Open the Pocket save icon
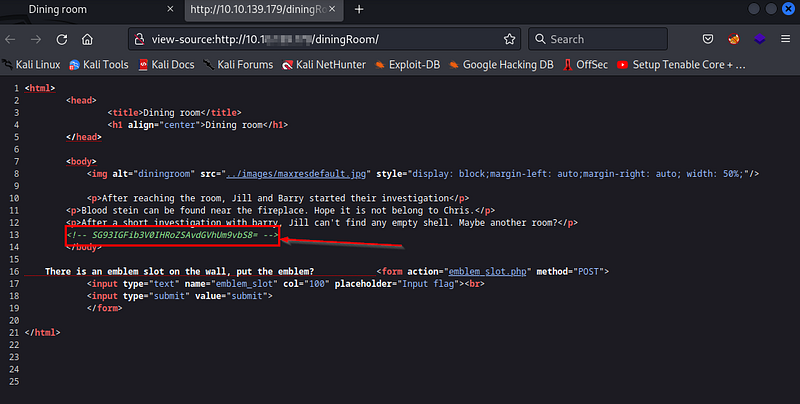800x404 pixels. point(708,39)
